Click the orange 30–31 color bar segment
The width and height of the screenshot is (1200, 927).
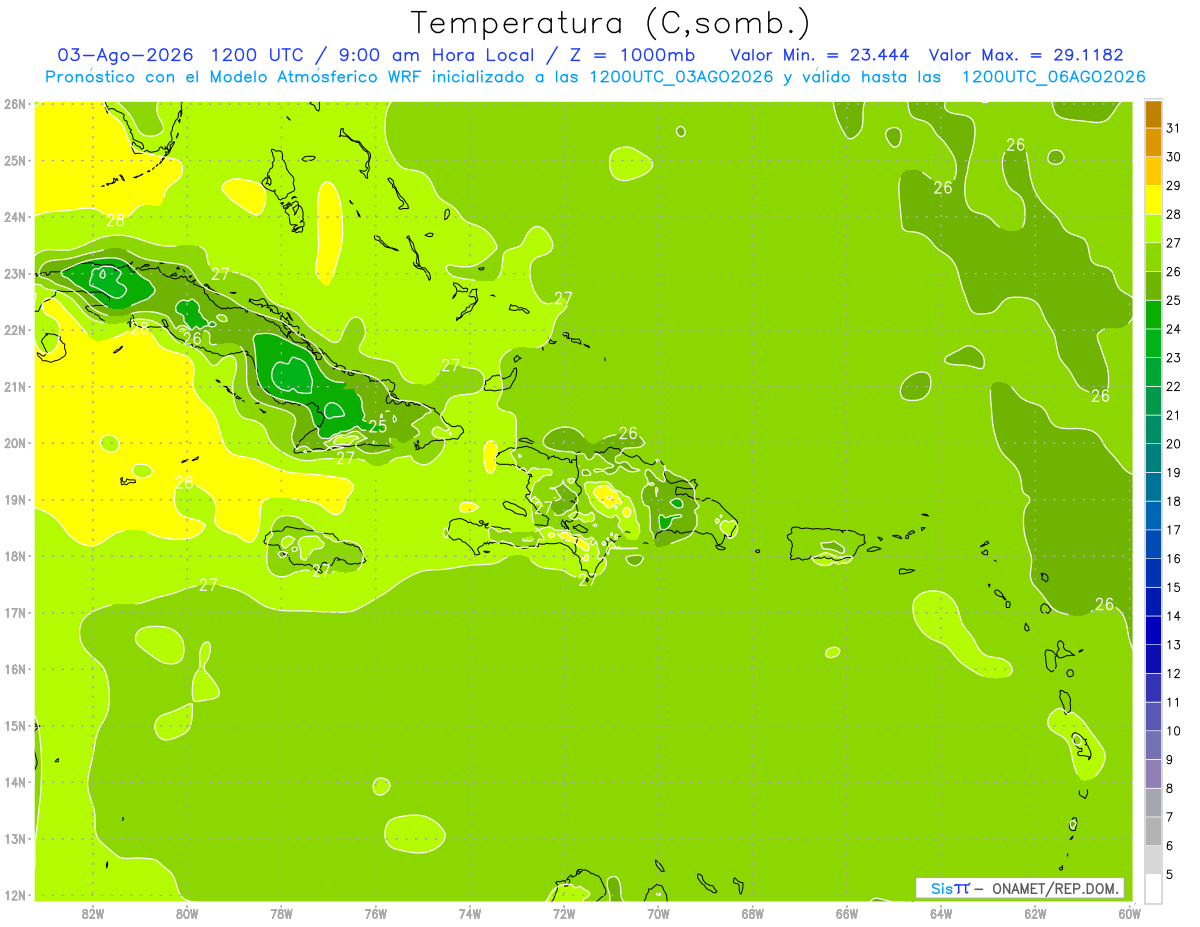click(x=1153, y=142)
